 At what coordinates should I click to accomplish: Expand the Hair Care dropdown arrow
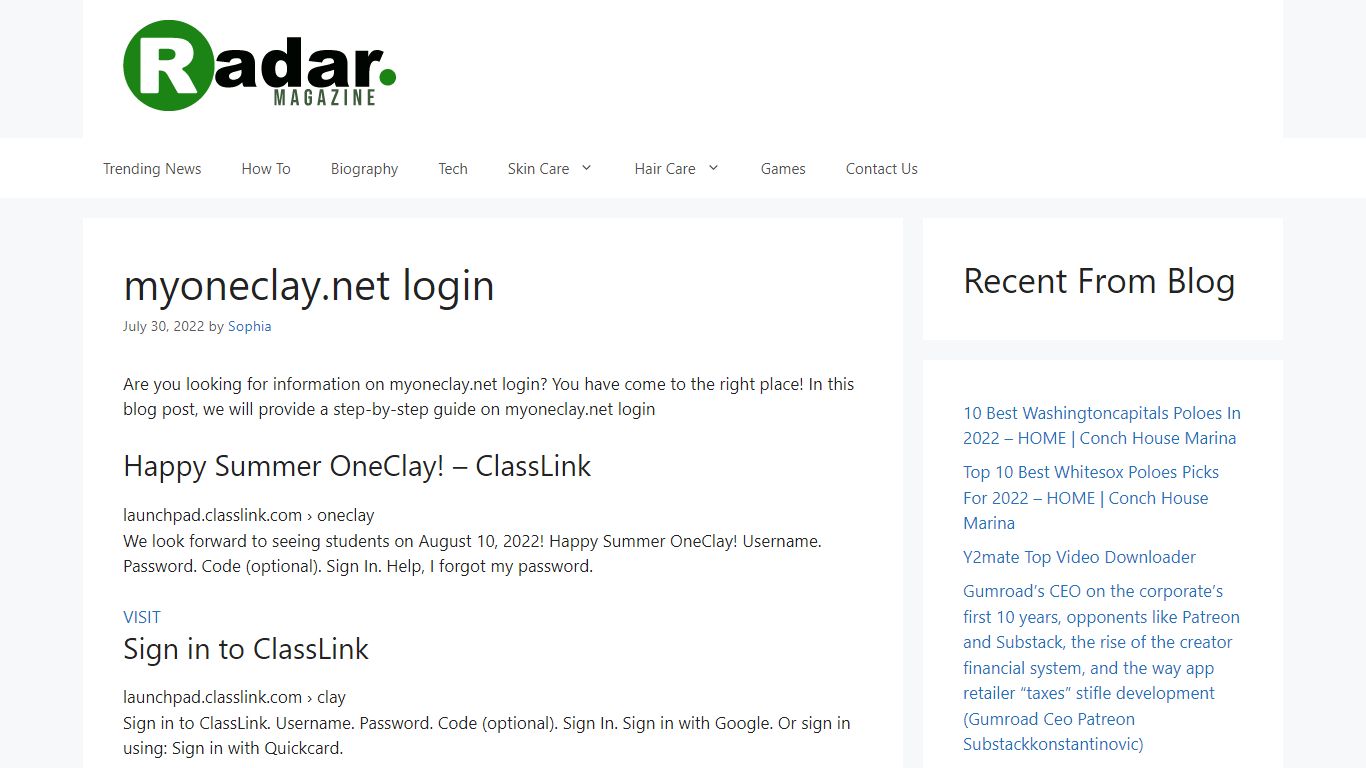714,168
